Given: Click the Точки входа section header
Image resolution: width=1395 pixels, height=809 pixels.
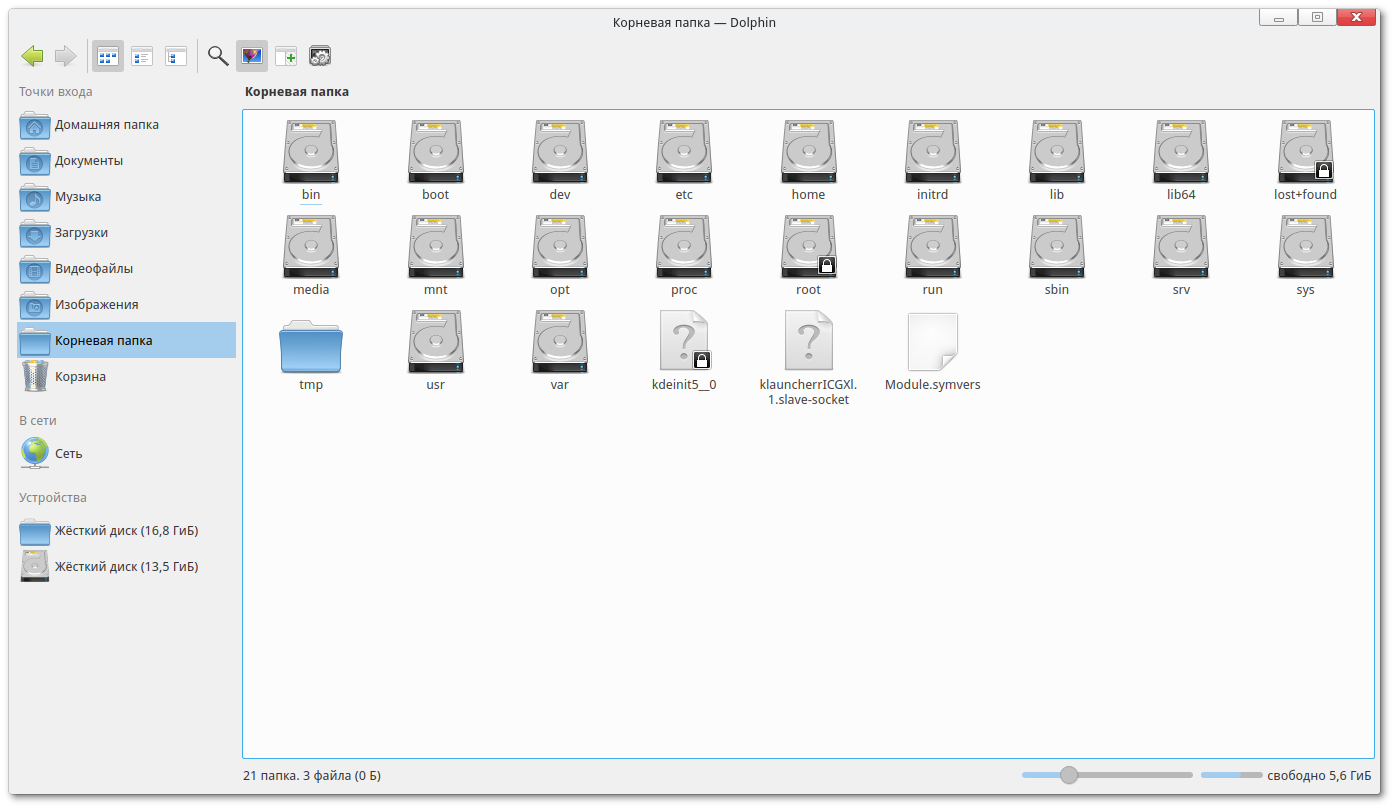Looking at the screenshot, I should point(56,92).
